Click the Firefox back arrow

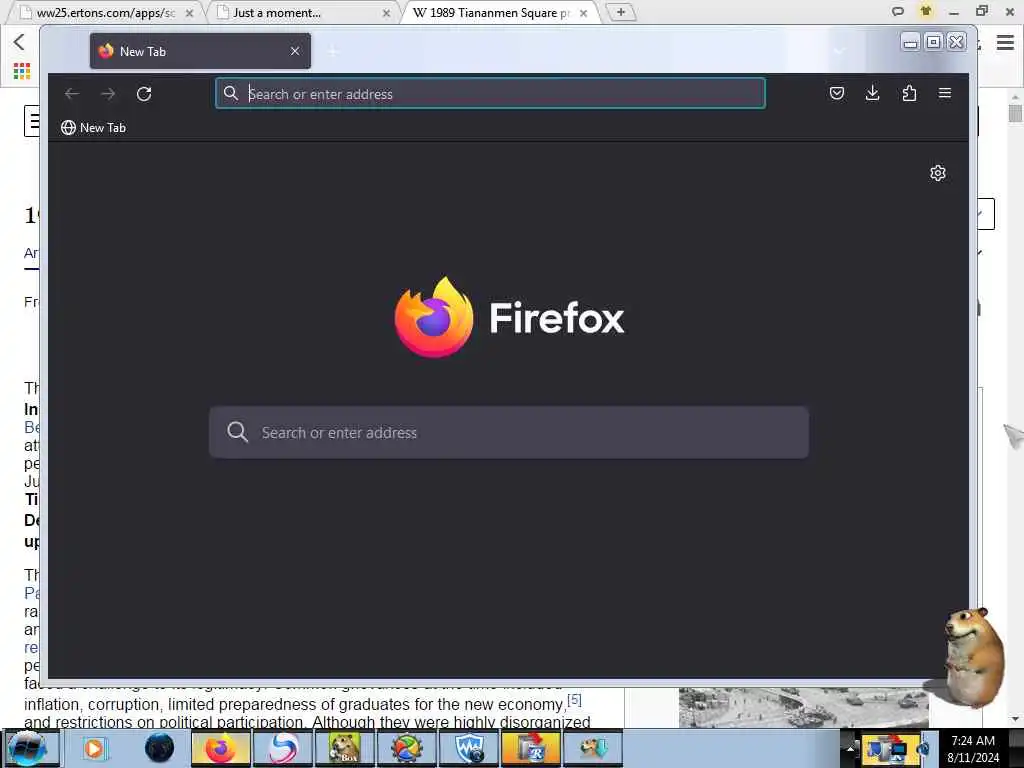pos(72,94)
